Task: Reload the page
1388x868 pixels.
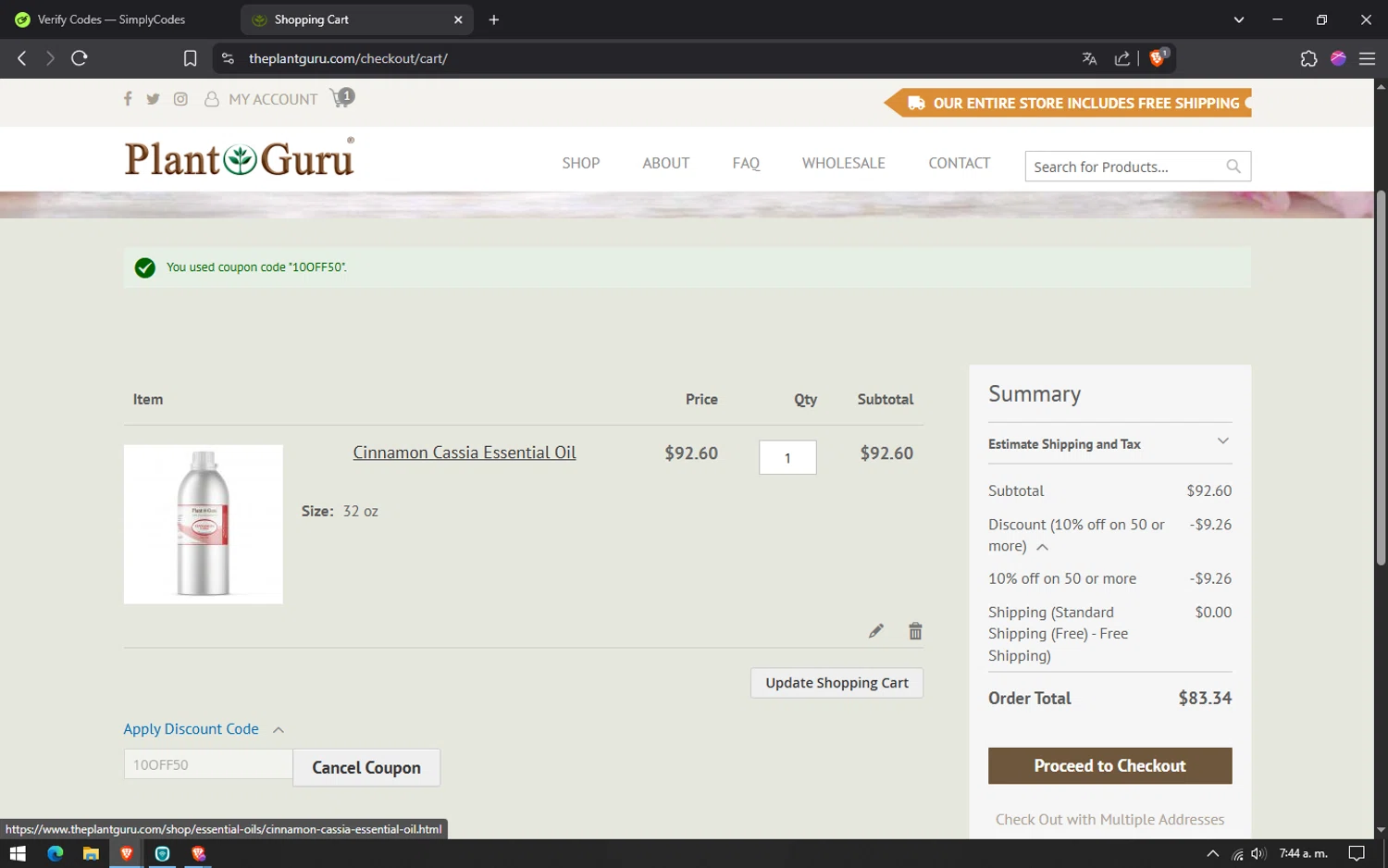Action: [x=80, y=58]
